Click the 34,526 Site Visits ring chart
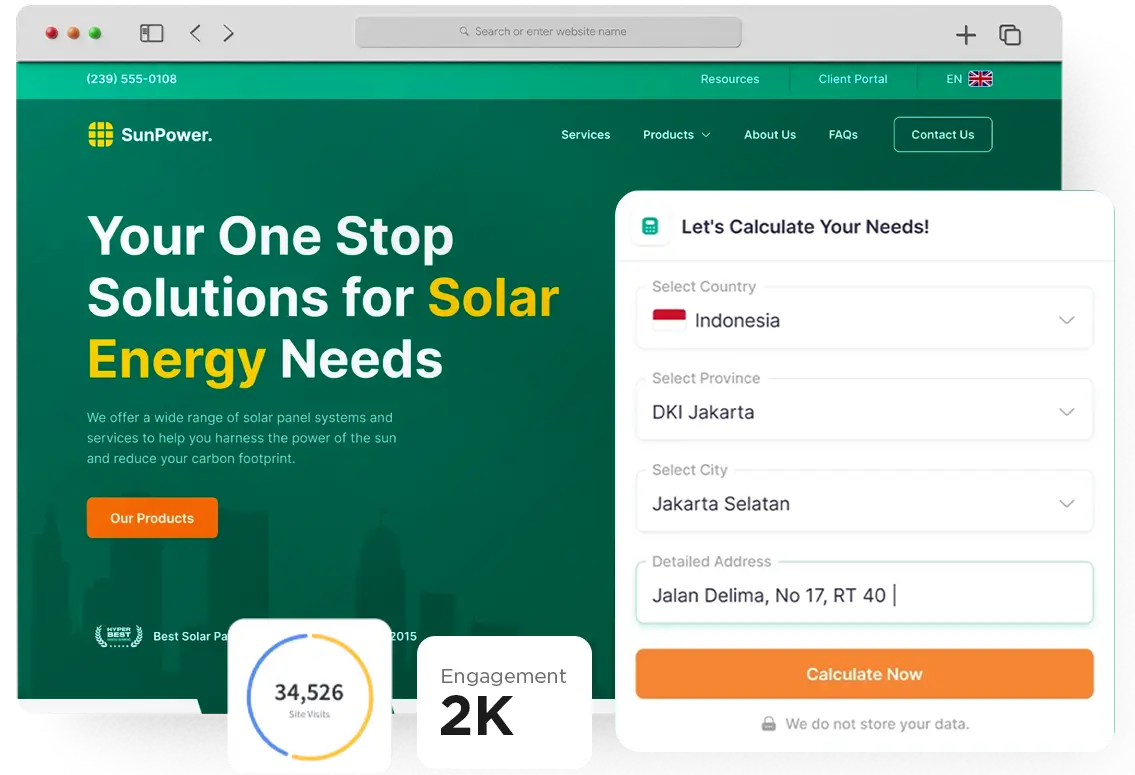The height and width of the screenshot is (775, 1135). [x=310, y=696]
